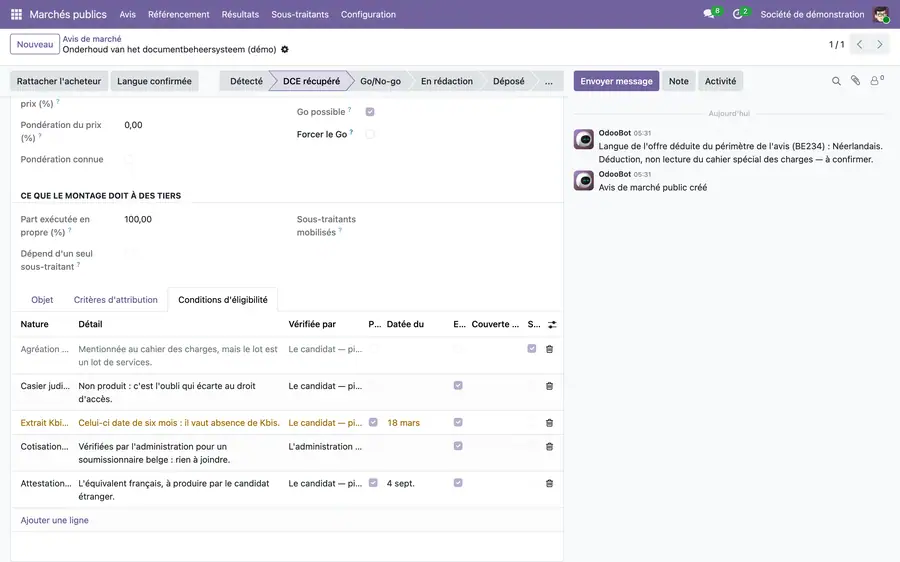Delete the Extrait Kbis row
Viewport: 900px width, 562px height.
point(549,423)
